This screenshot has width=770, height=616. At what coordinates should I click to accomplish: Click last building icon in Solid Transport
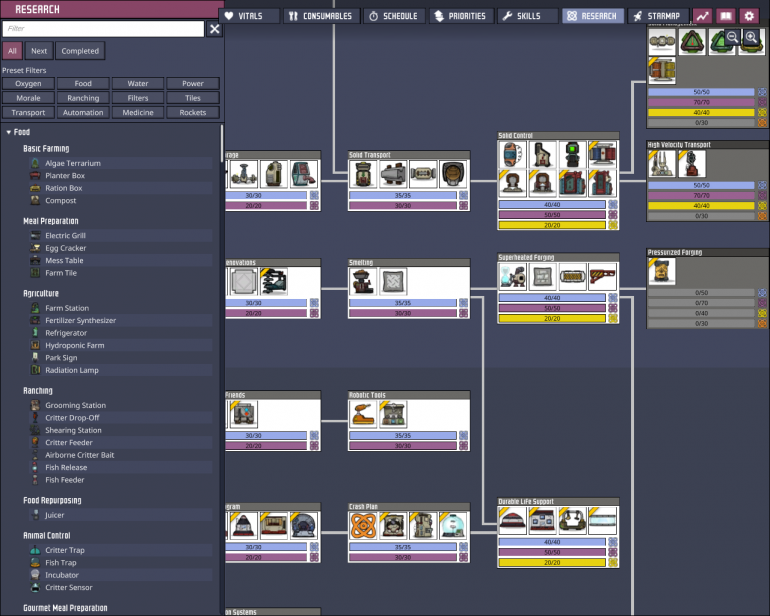tap(453, 174)
